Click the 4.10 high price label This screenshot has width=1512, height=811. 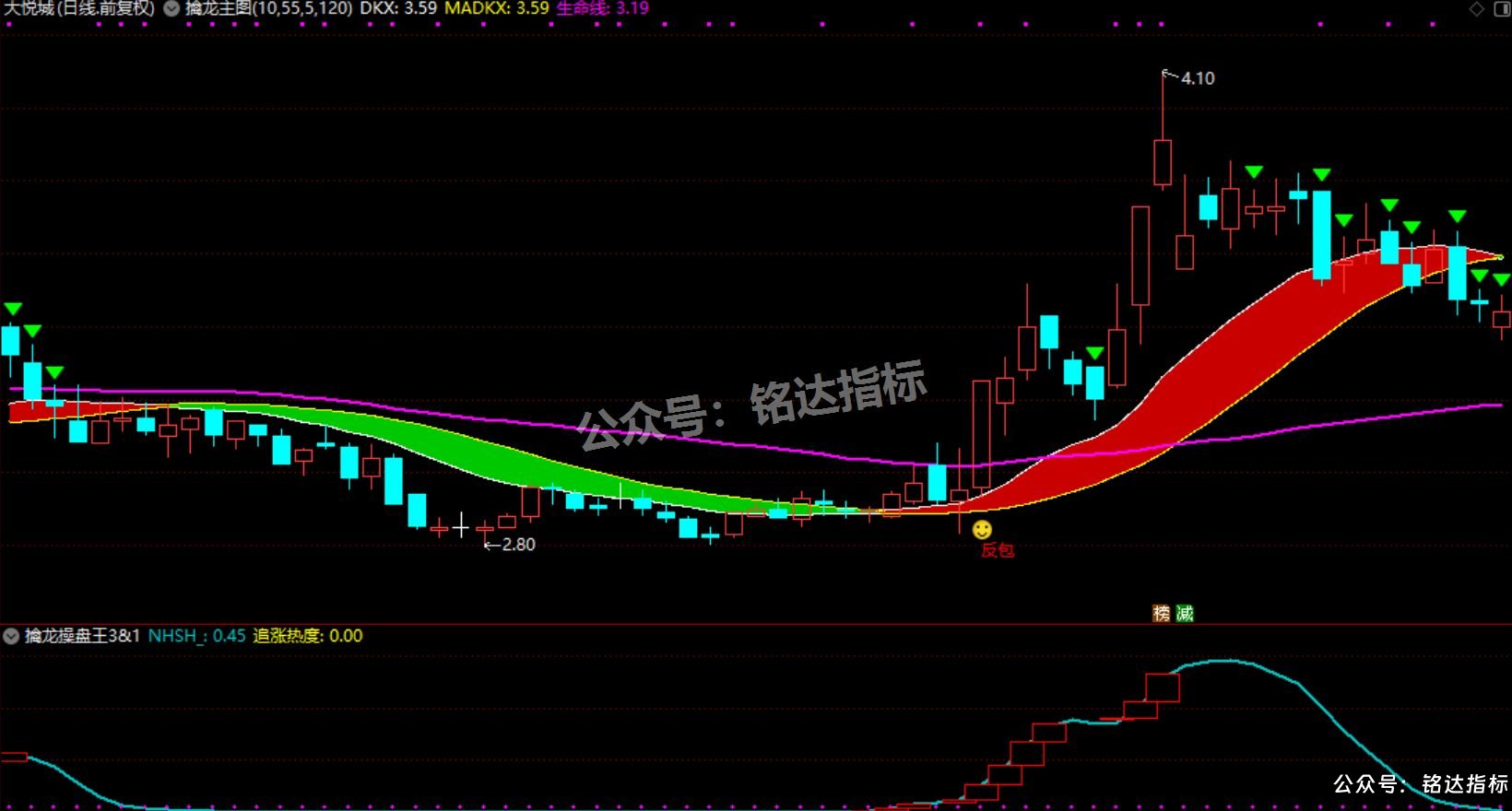(1198, 78)
